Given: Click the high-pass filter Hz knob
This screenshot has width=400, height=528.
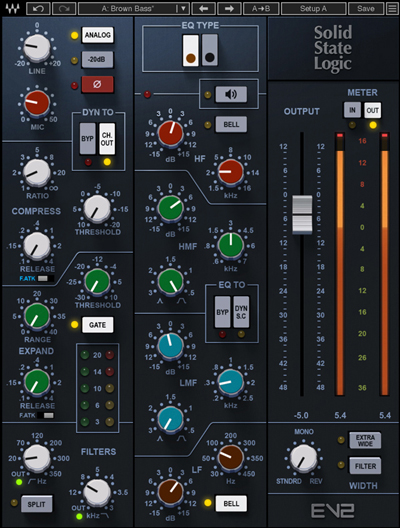Looking at the screenshot, I should [37, 458].
